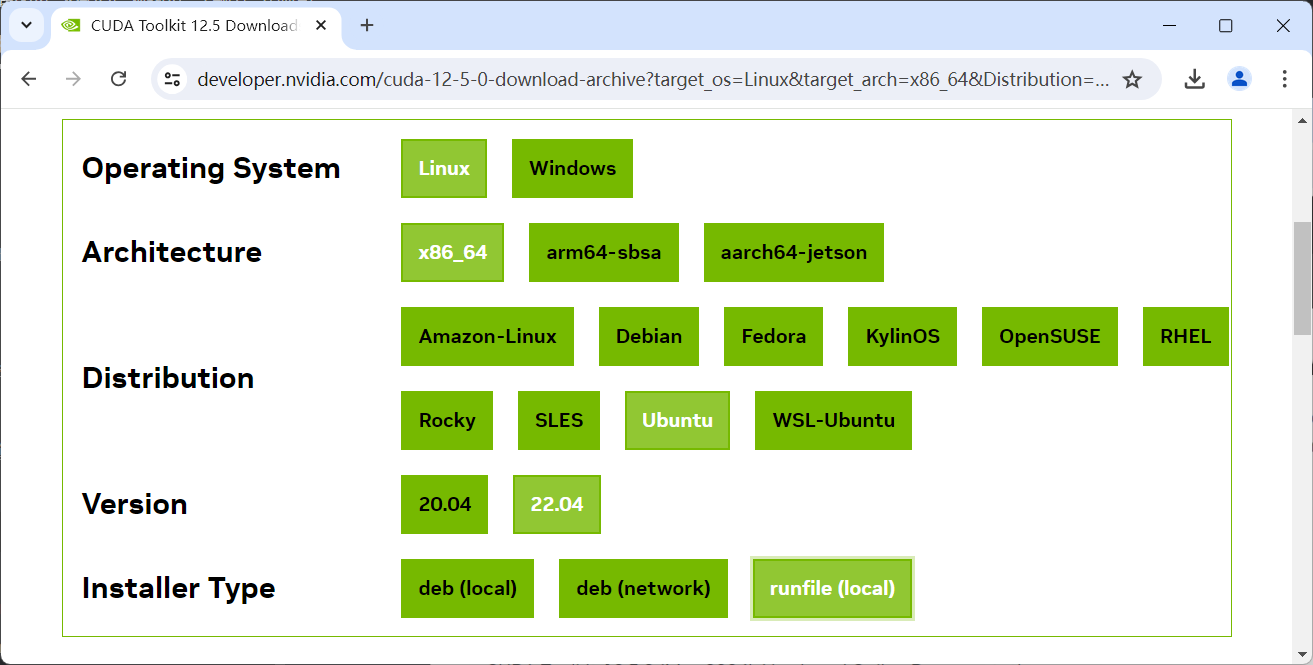Open the tab search chevron
The height and width of the screenshot is (665, 1313).
pyautogui.click(x=26, y=25)
